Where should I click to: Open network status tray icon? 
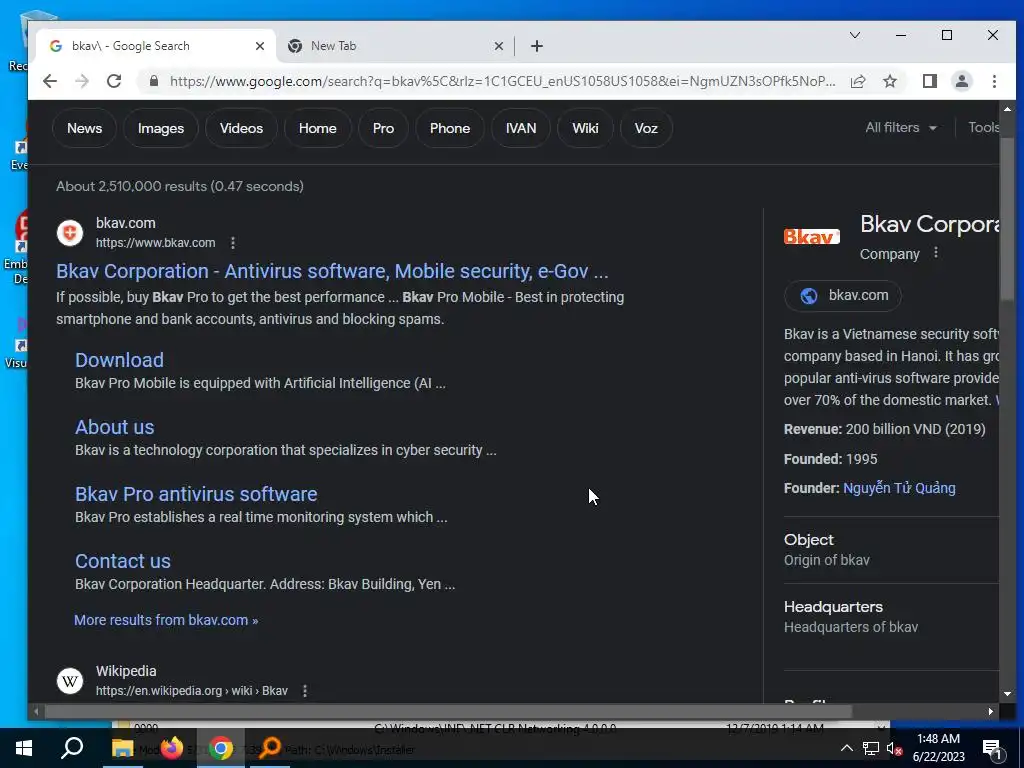click(x=871, y=748)
